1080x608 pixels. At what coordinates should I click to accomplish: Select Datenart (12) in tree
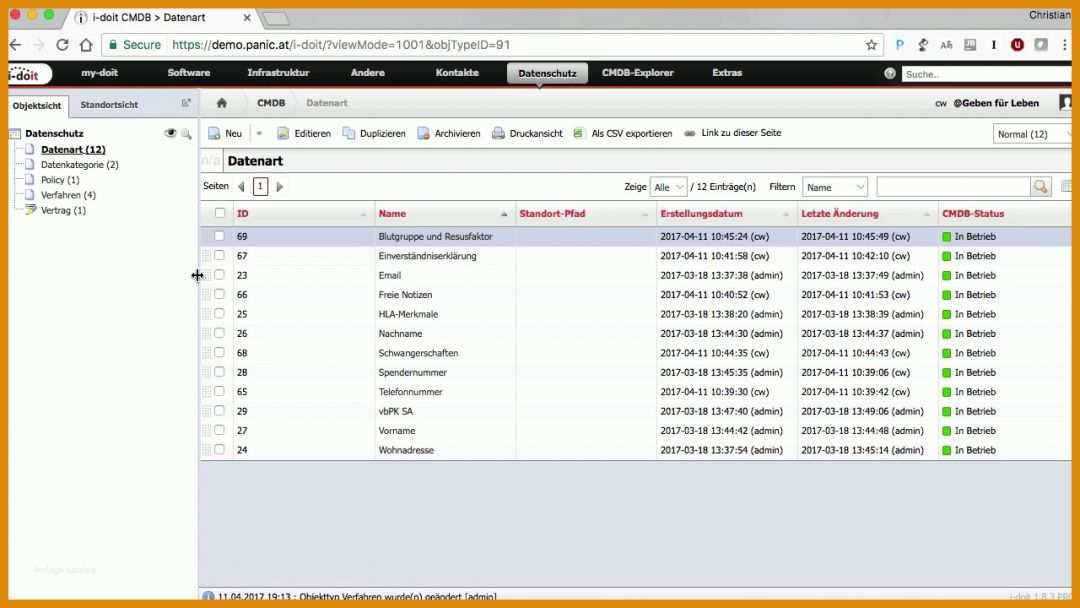(x=73, y=149)
